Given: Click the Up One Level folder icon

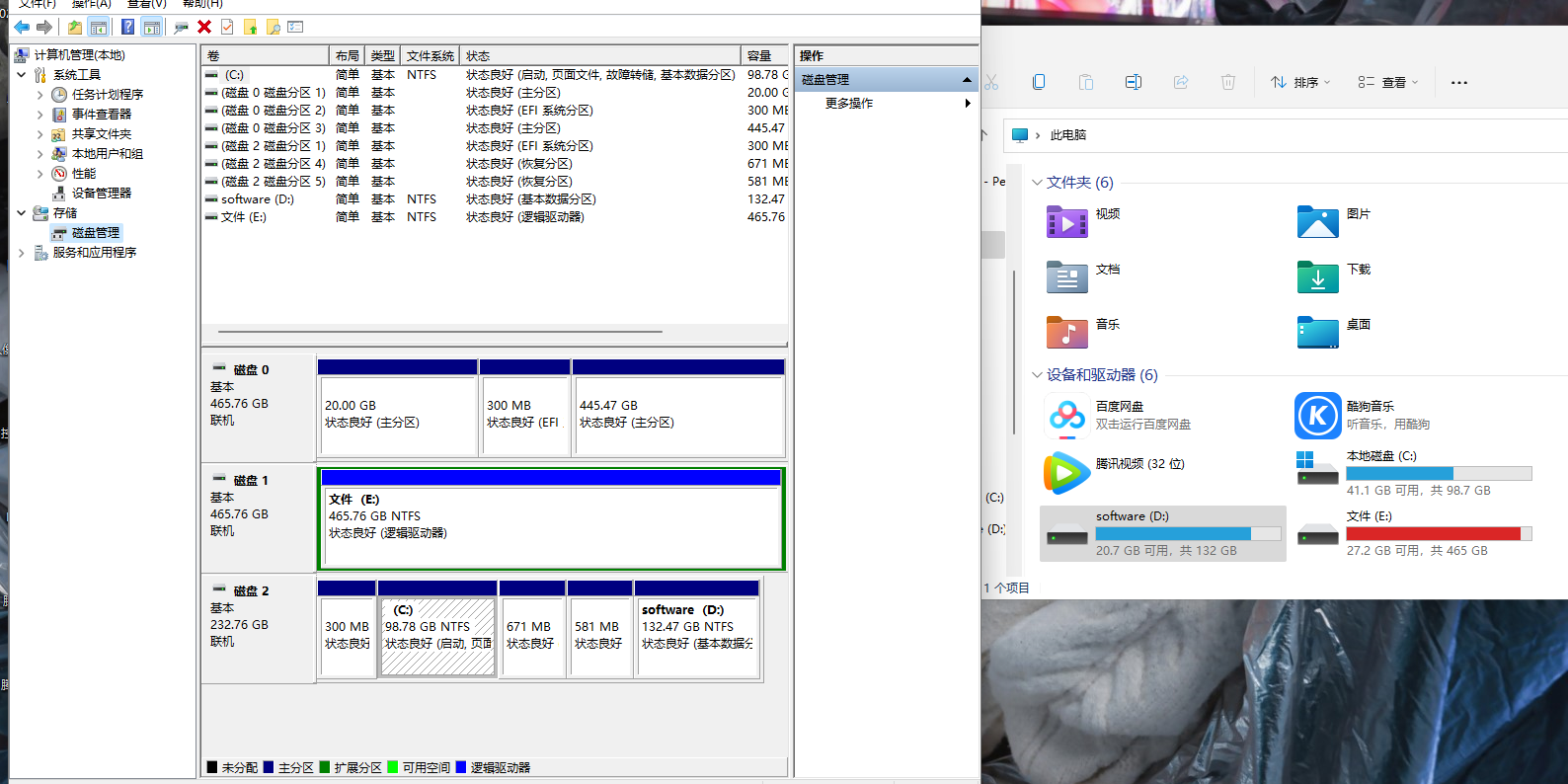Looking at the screenshot, I should click(x=75, y=27).
